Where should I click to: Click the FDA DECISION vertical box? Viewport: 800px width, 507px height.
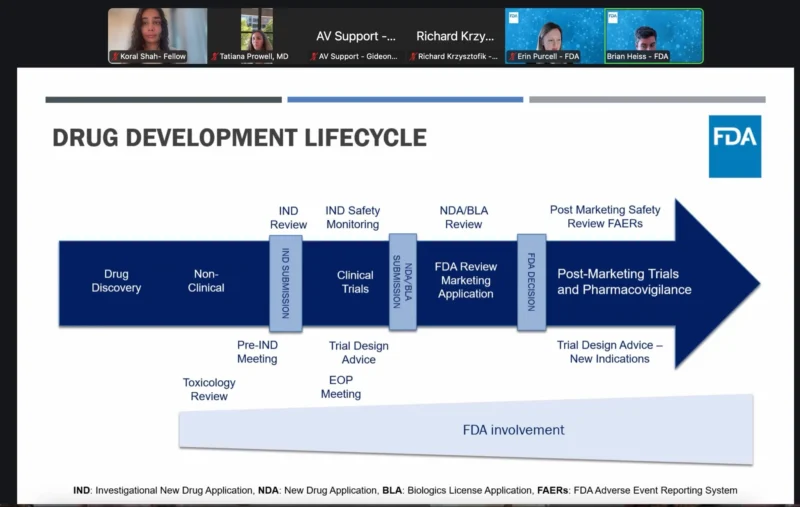pyautogui.click(x=531, y=283)
